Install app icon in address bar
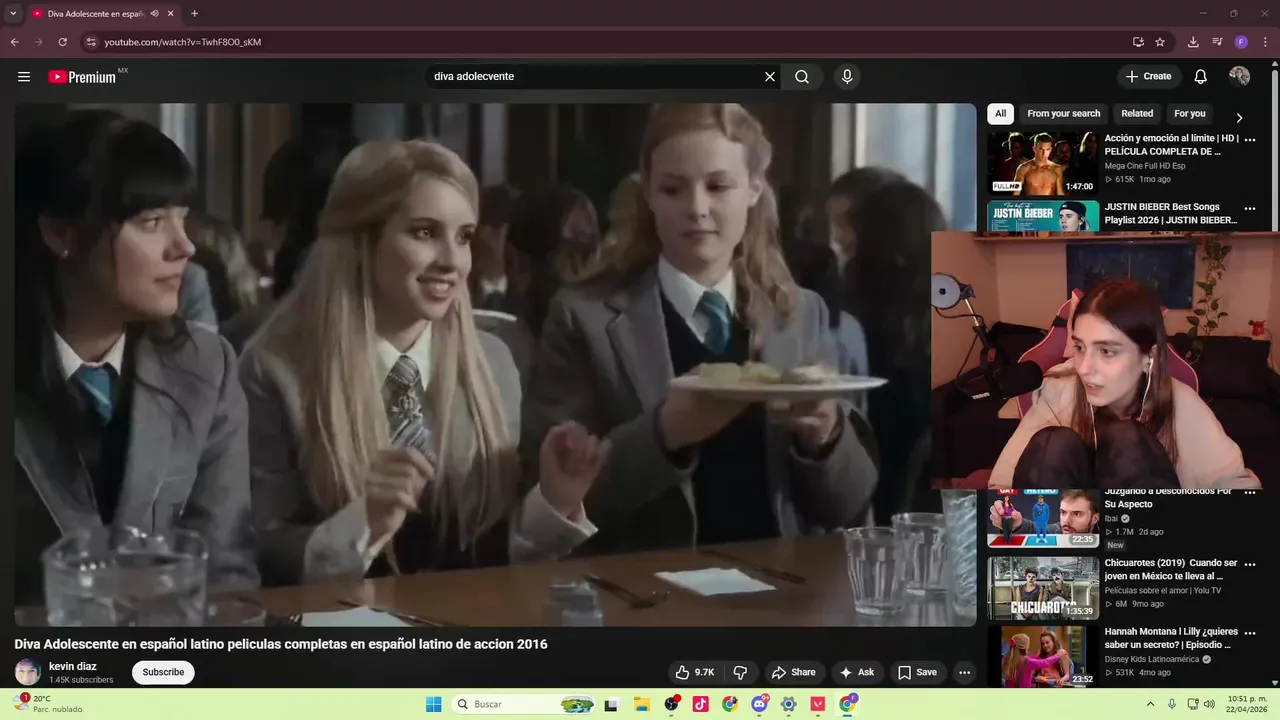 1138,42
